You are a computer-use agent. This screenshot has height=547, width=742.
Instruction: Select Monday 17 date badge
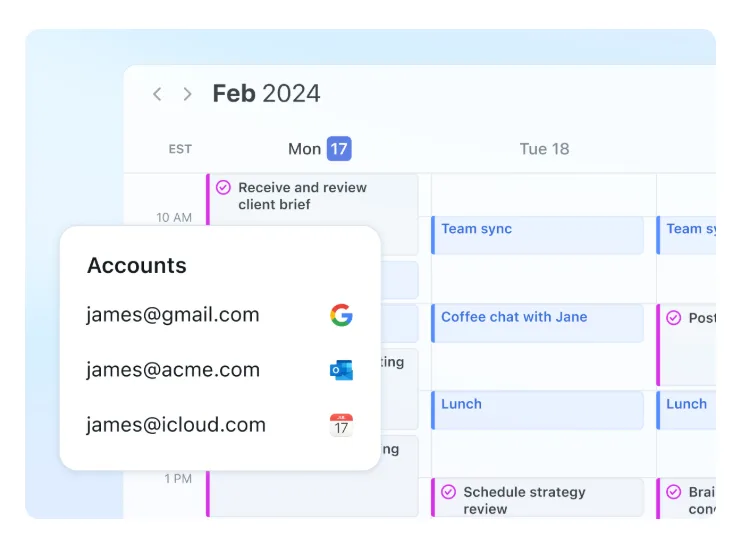[x=339, y=149]
